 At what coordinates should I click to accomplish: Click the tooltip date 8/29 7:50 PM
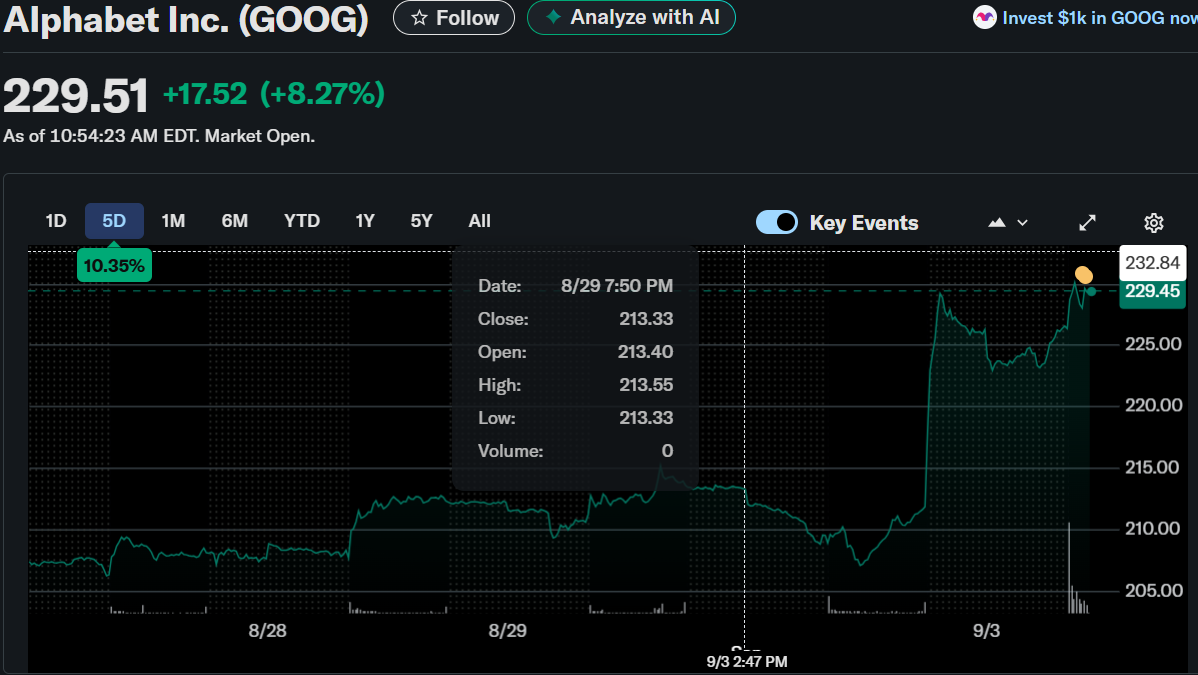click(617, 286)
